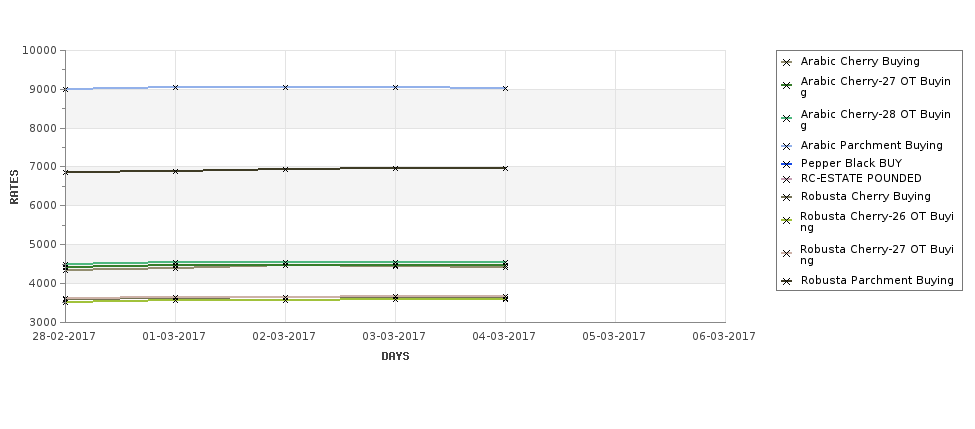The width and height of the screenshot is (975, 429).
Task: Click the Pepper Black BUY legend text
Action: click(851, 164)
